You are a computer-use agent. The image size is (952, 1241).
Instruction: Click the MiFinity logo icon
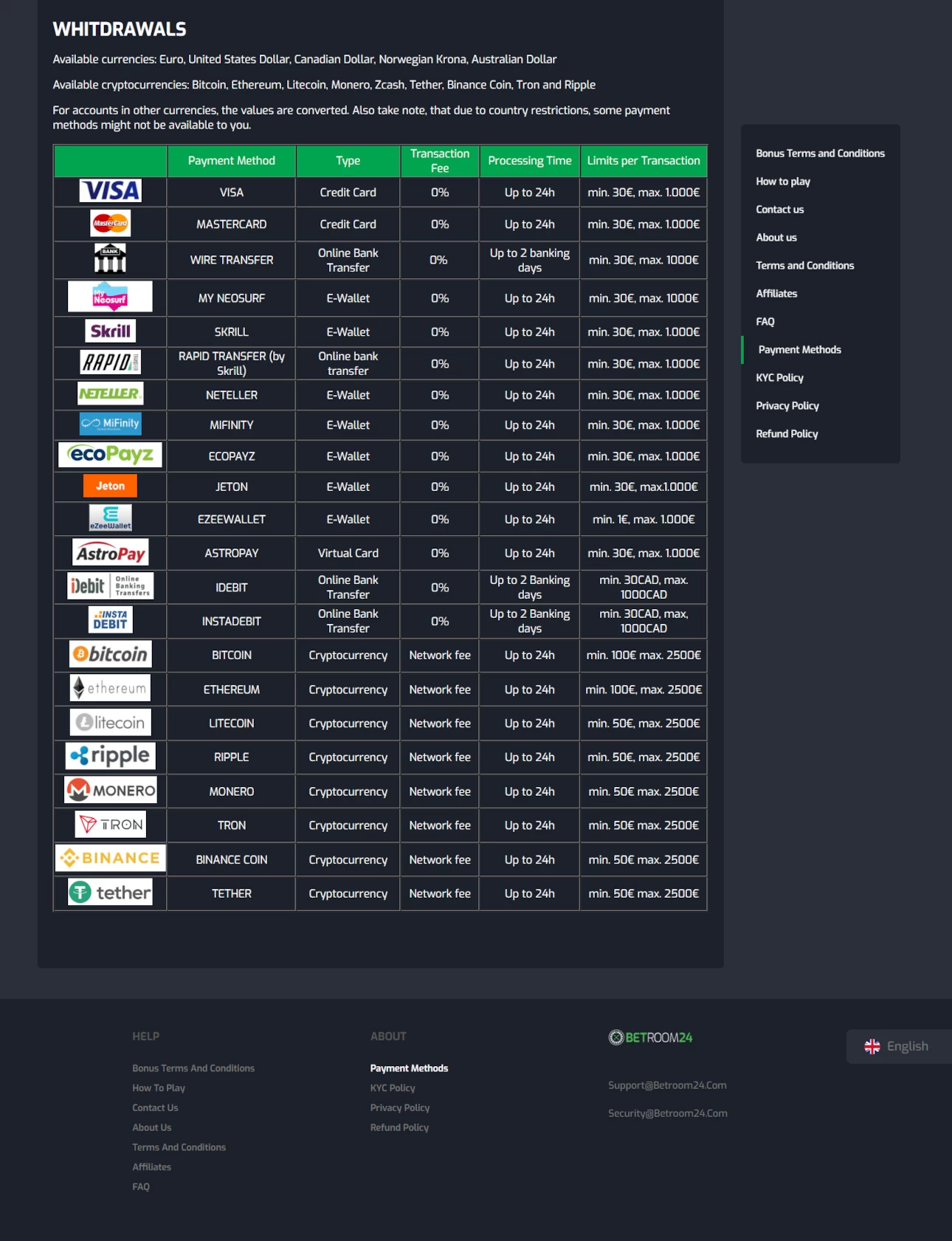110,424
